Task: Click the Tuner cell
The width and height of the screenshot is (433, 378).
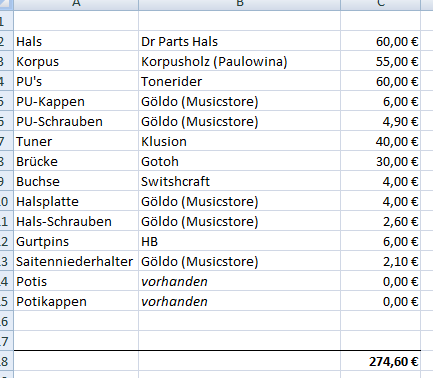Action: click(76, 141)
